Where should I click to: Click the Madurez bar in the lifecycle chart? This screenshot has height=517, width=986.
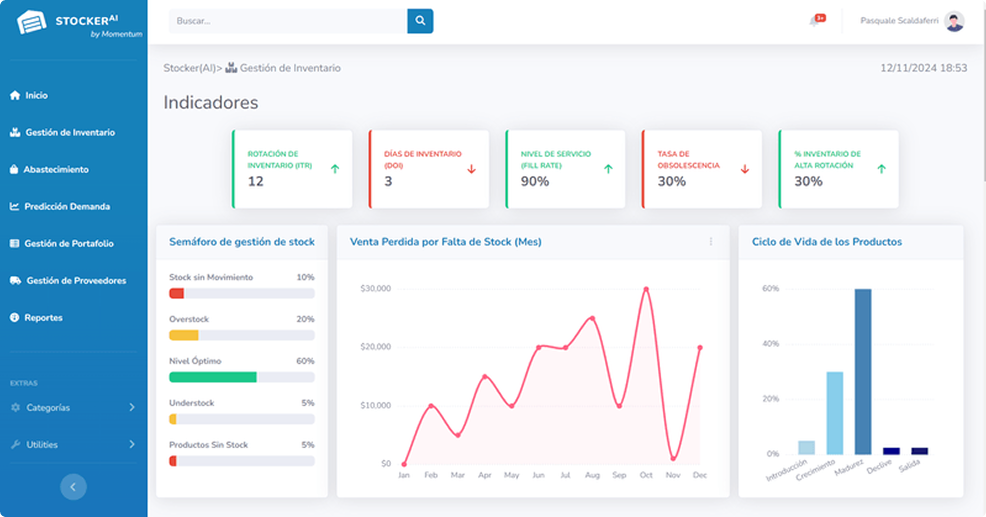862,371
